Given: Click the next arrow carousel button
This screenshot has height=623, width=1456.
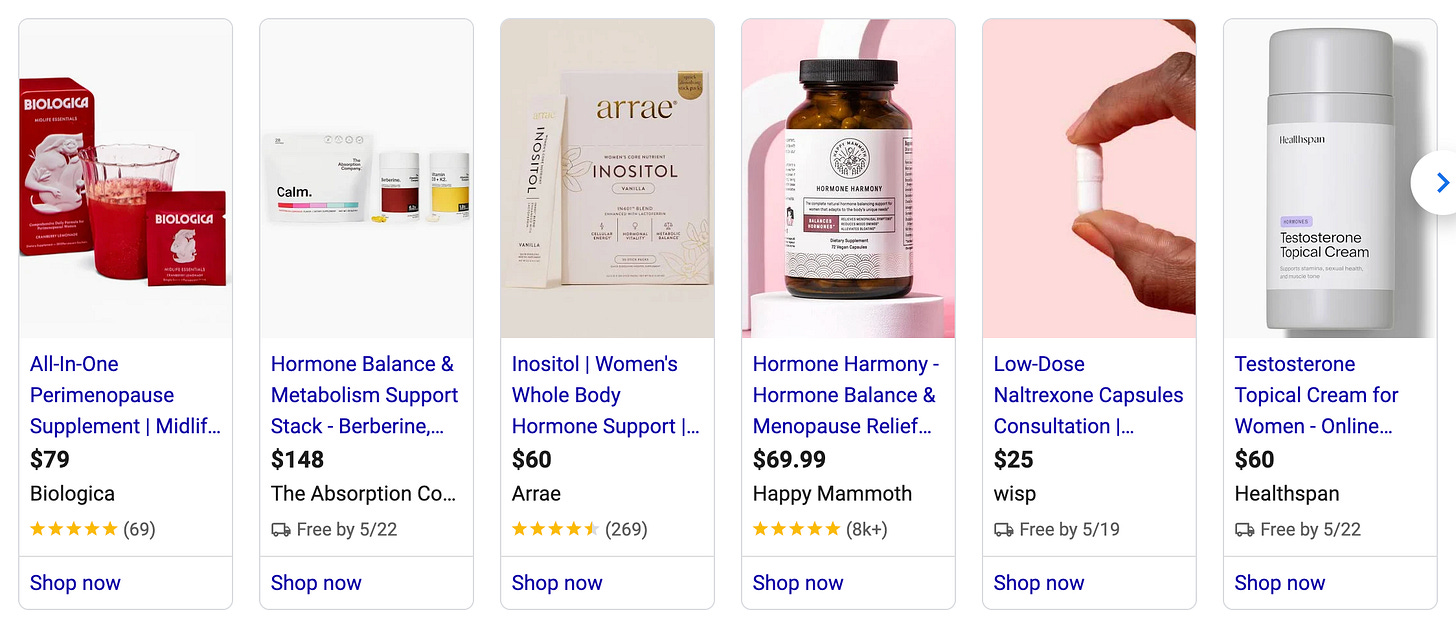Looking at the screenshot, I should pos(1440,182).
